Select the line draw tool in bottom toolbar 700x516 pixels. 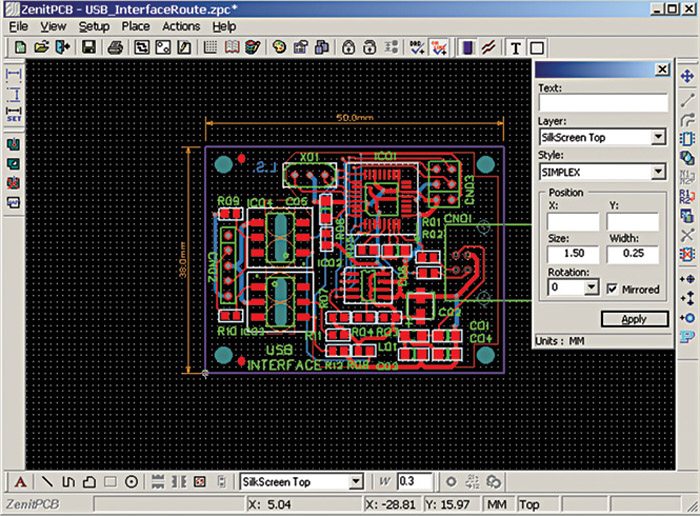coord(46,482)
